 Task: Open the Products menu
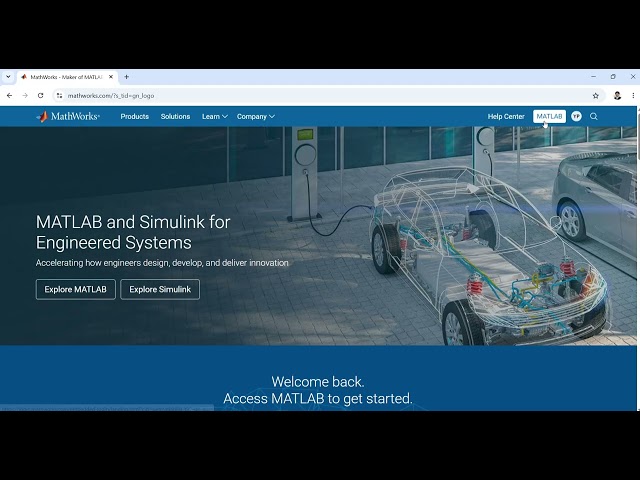(x=135, y=116)
